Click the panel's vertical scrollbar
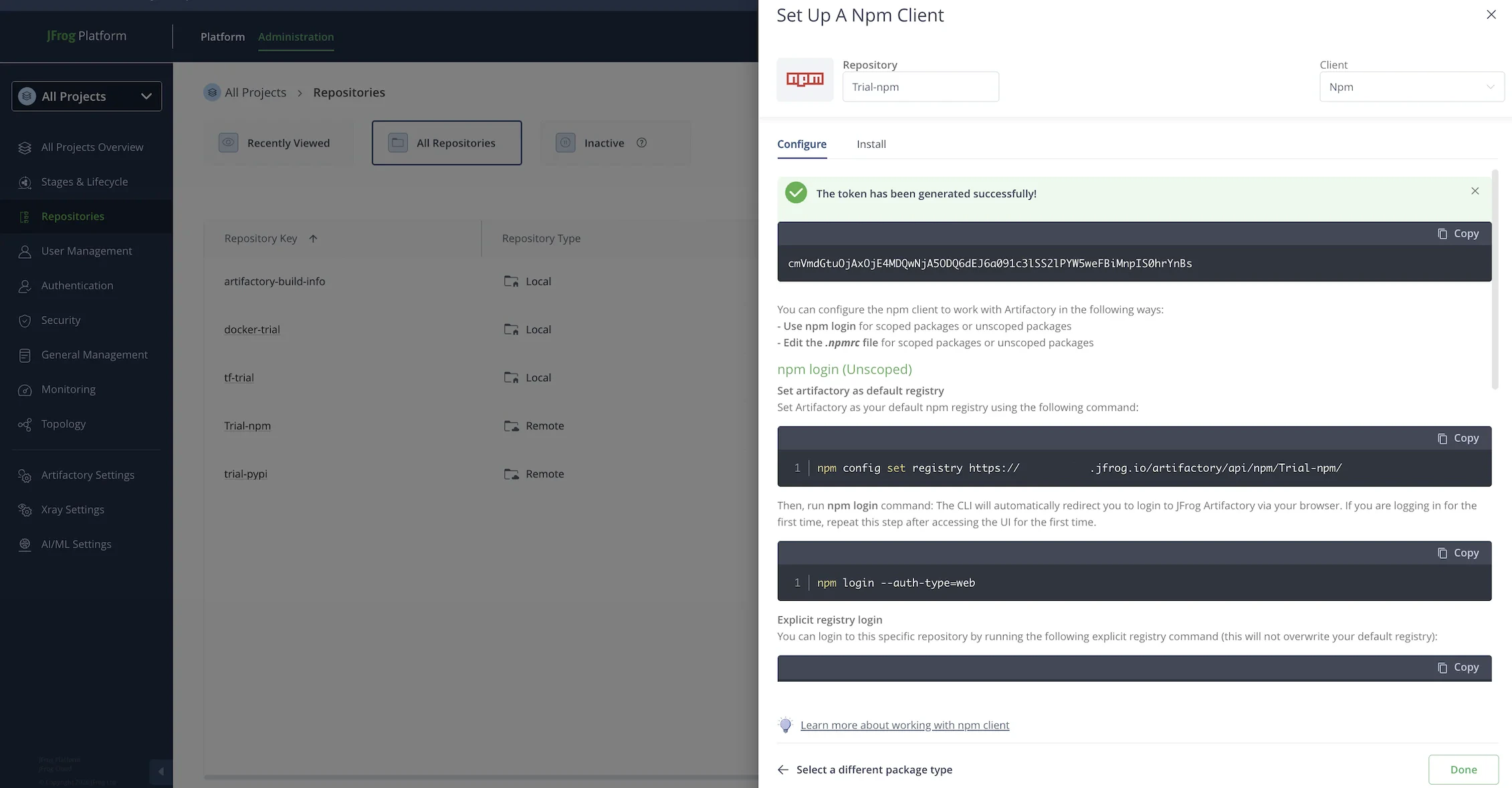1512x788 pixels. 1495,279
